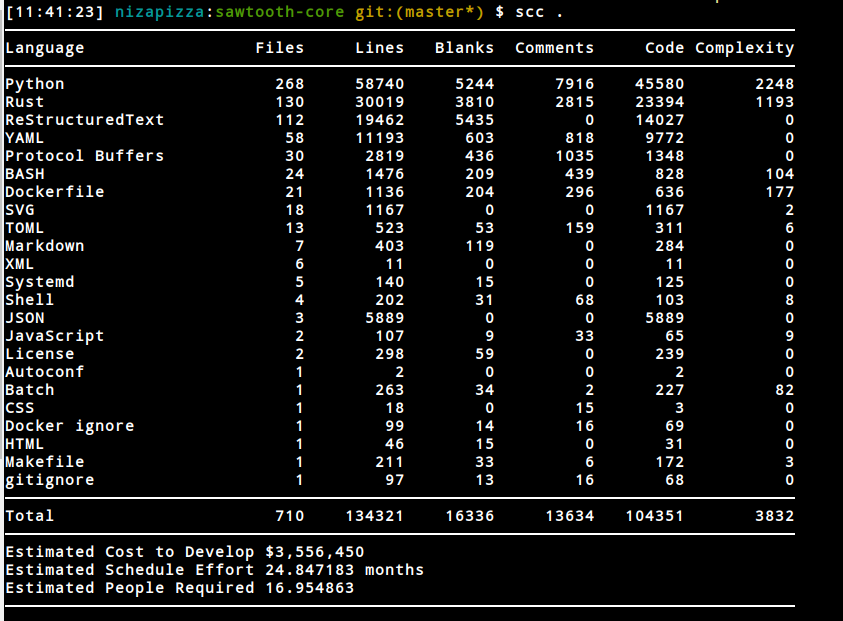Click Batch complexity value 82

[x=784, y=390]
